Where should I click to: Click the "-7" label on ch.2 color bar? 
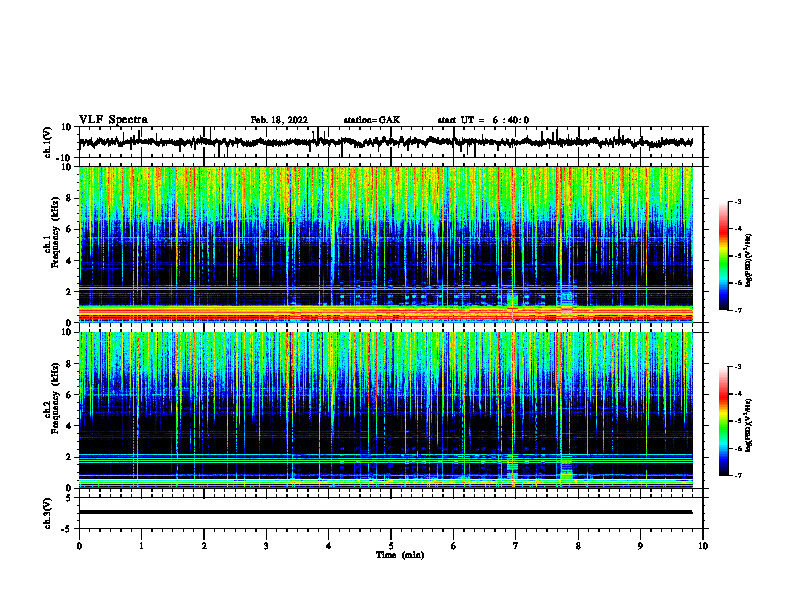[x=737, y=476]
